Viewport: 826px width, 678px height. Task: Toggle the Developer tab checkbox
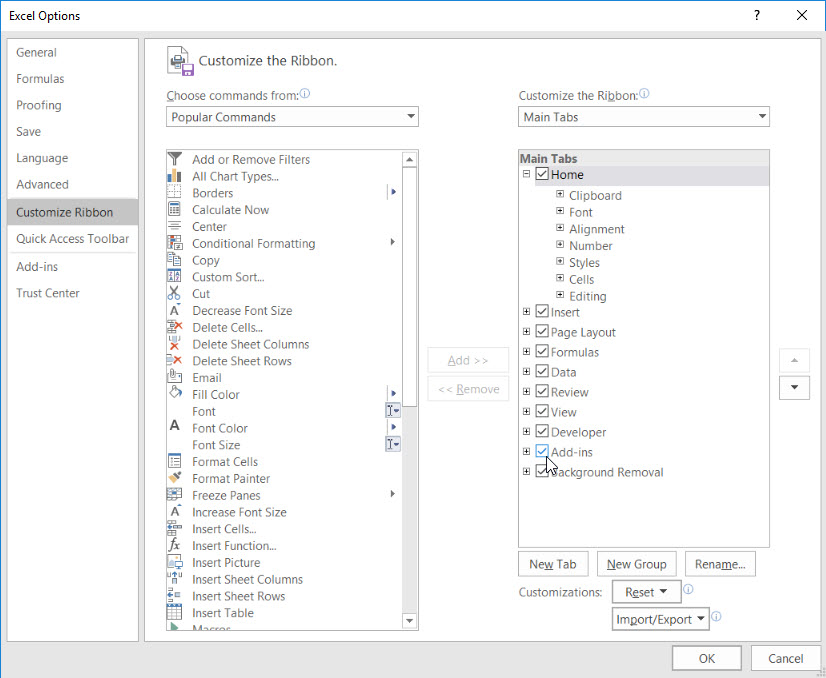pyautogui.click(x=542, y=431)
